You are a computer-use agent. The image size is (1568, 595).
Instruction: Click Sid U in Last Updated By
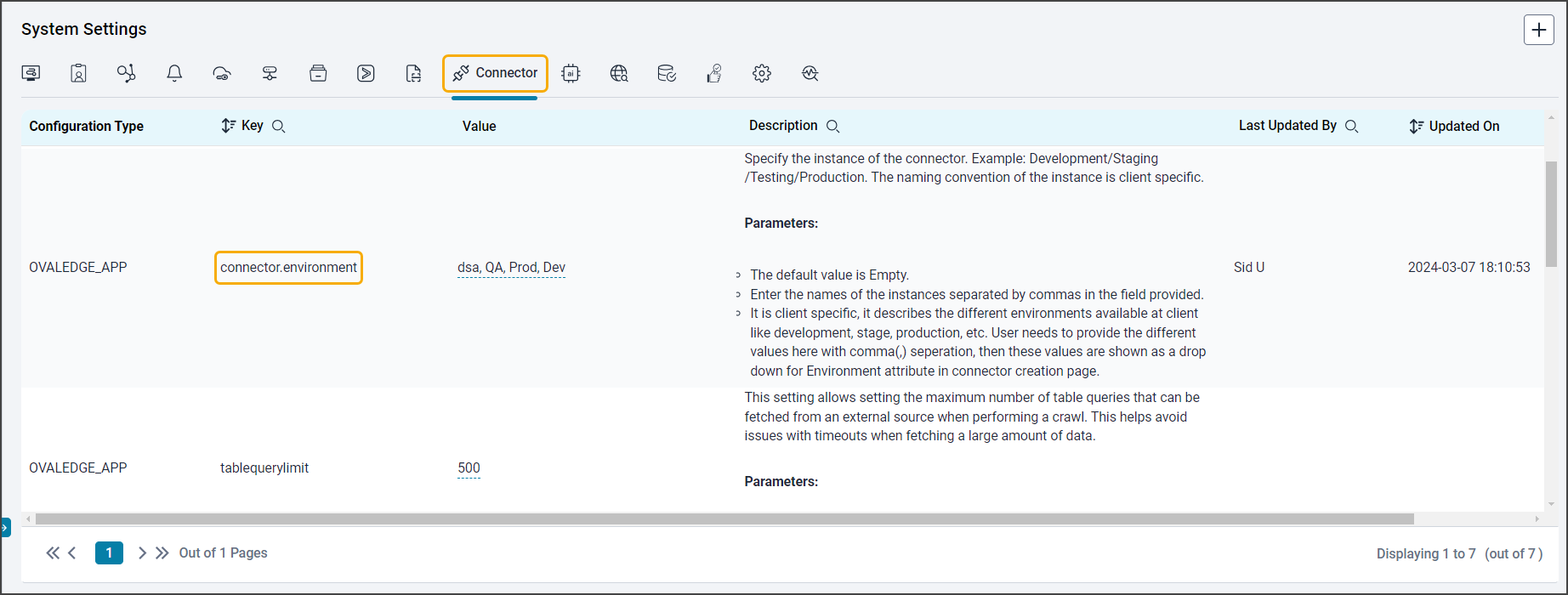1249,267
